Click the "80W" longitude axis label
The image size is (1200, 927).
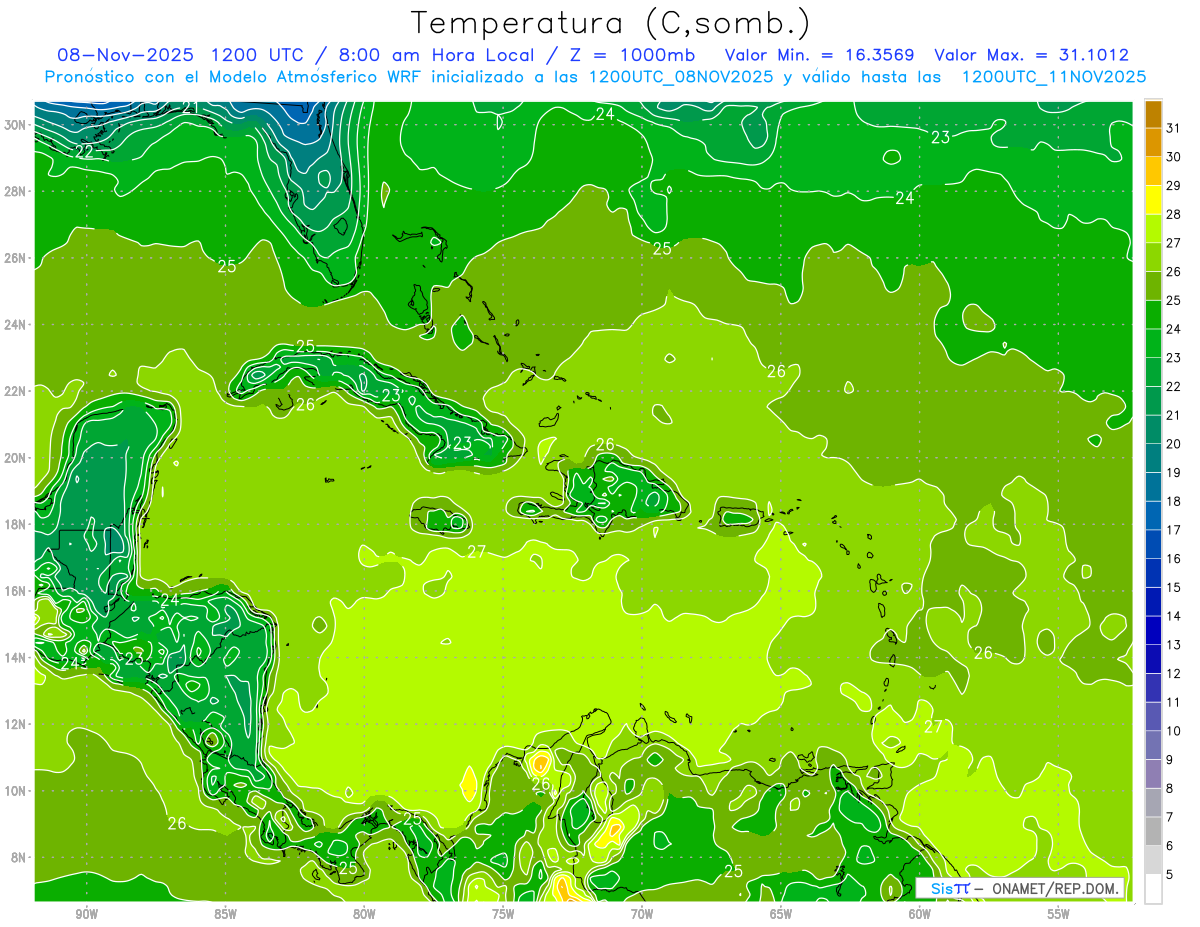point(364,914)
